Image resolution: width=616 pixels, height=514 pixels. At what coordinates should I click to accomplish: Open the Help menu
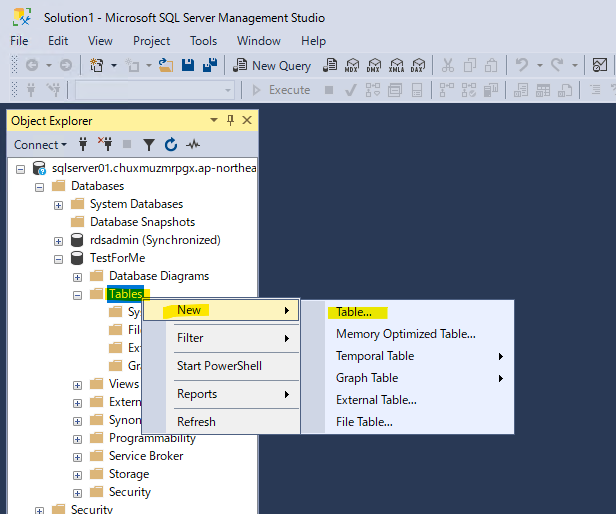pos(313,41)
